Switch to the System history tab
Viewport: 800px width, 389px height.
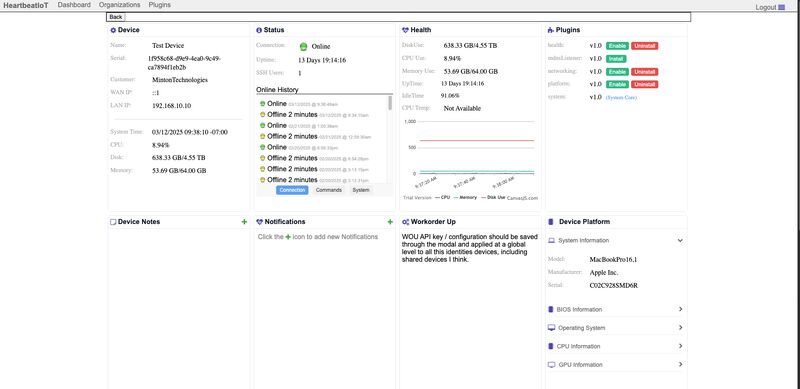[361, 190]
